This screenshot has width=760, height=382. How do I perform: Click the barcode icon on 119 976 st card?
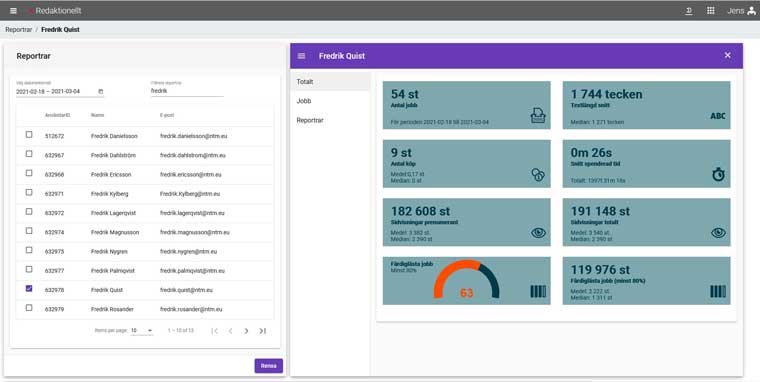pos(718,291)
